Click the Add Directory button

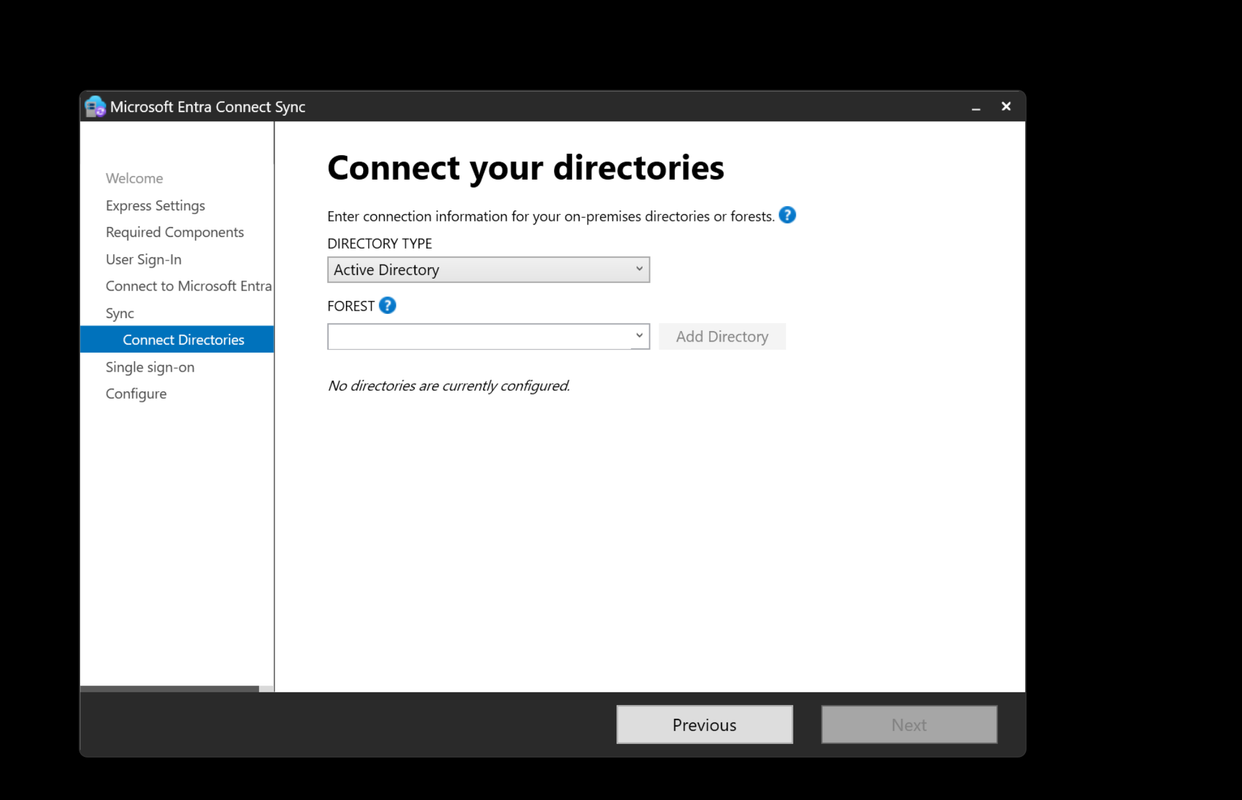click(722, 336)
